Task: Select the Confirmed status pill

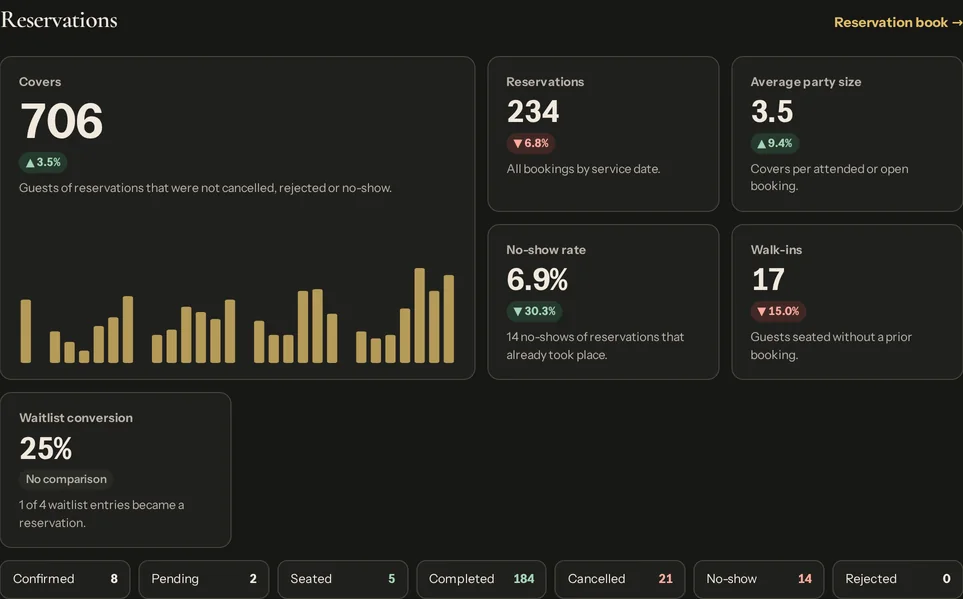Action: coord(65,579)
